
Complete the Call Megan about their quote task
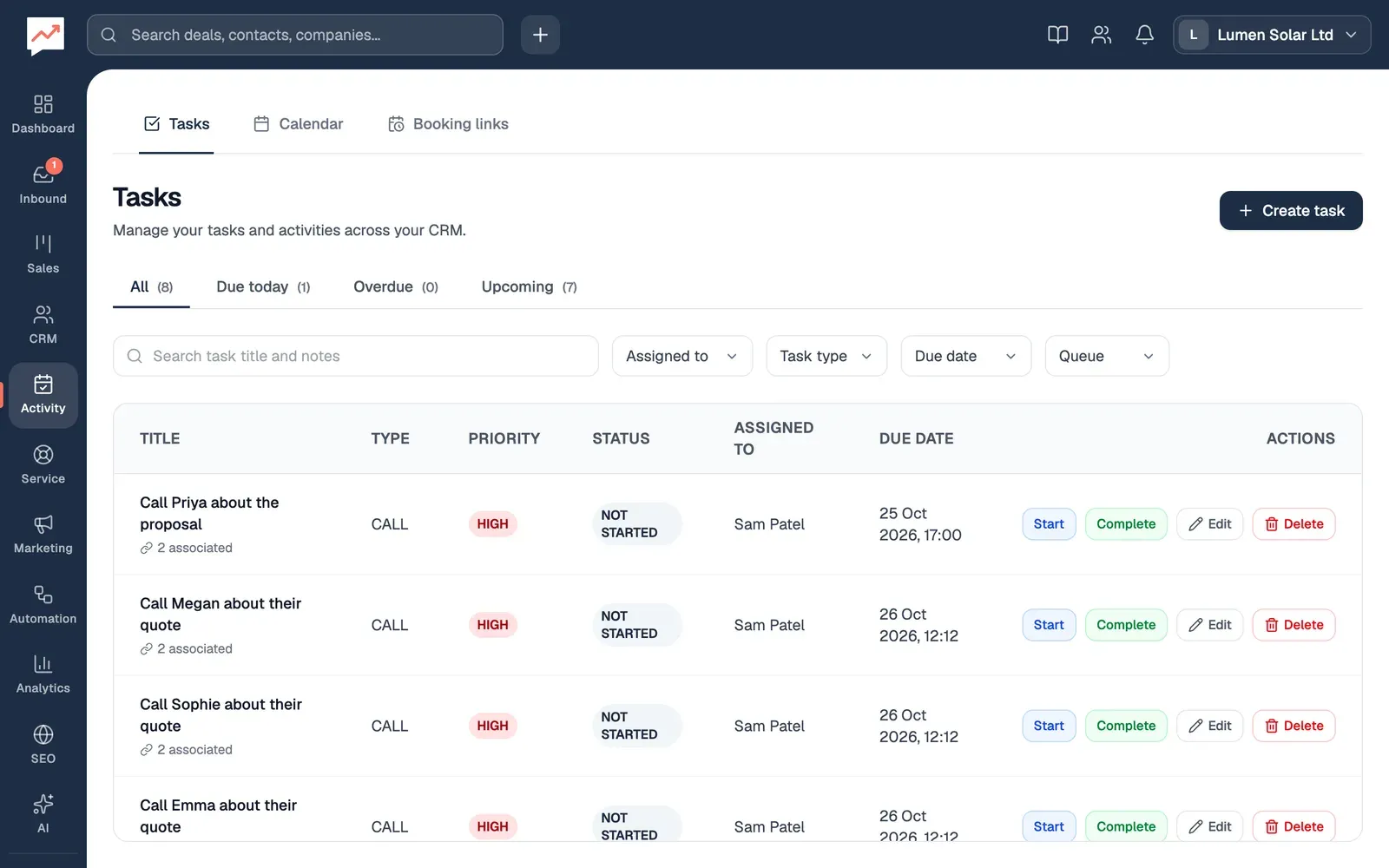[x=1126, y=625]
